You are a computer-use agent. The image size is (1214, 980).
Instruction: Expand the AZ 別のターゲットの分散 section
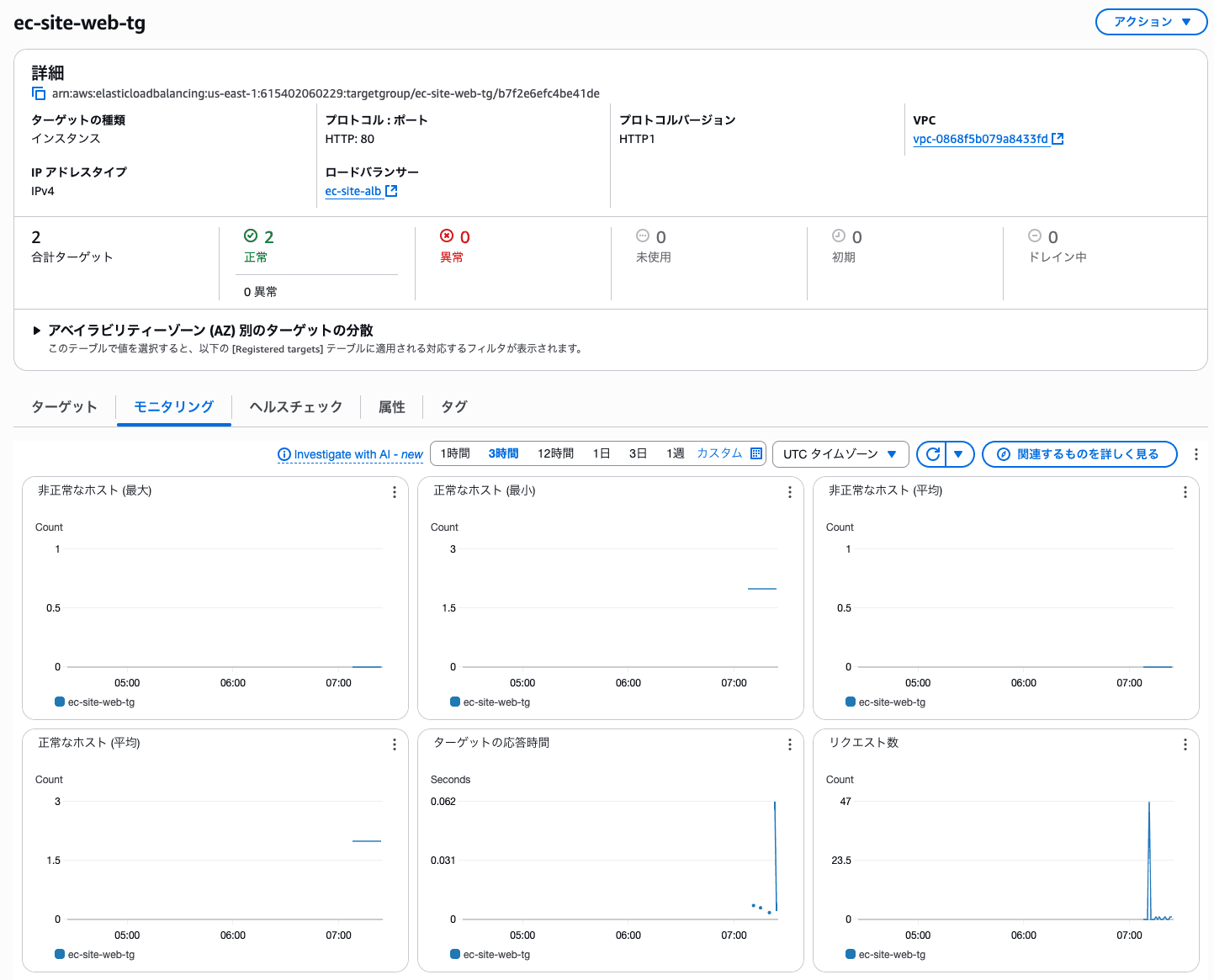(x=37, y=331)
